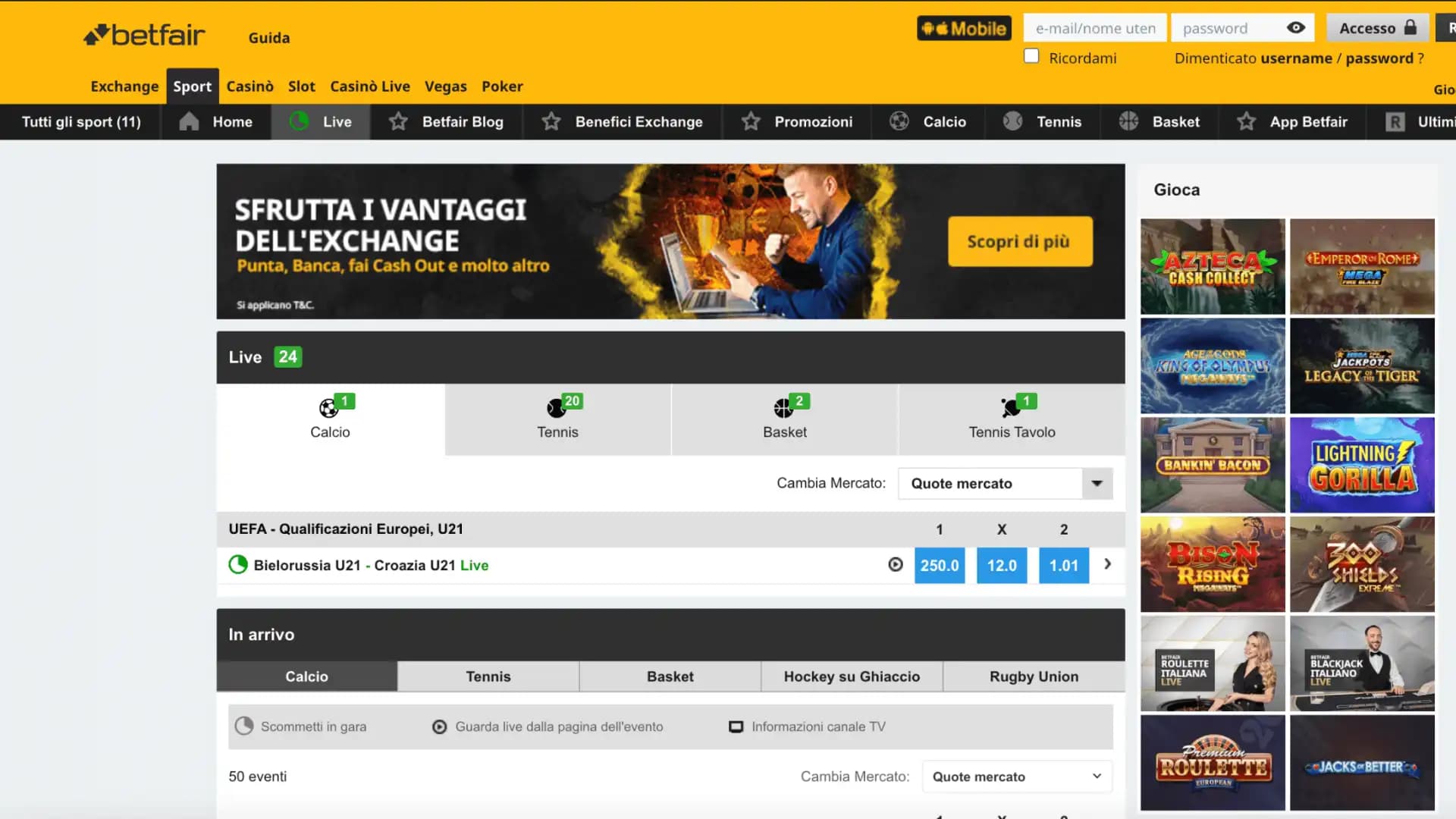Open the Lightning Gorilla game thumbnail
This screenshot has height=819, width=1456.
(1362, 465)
